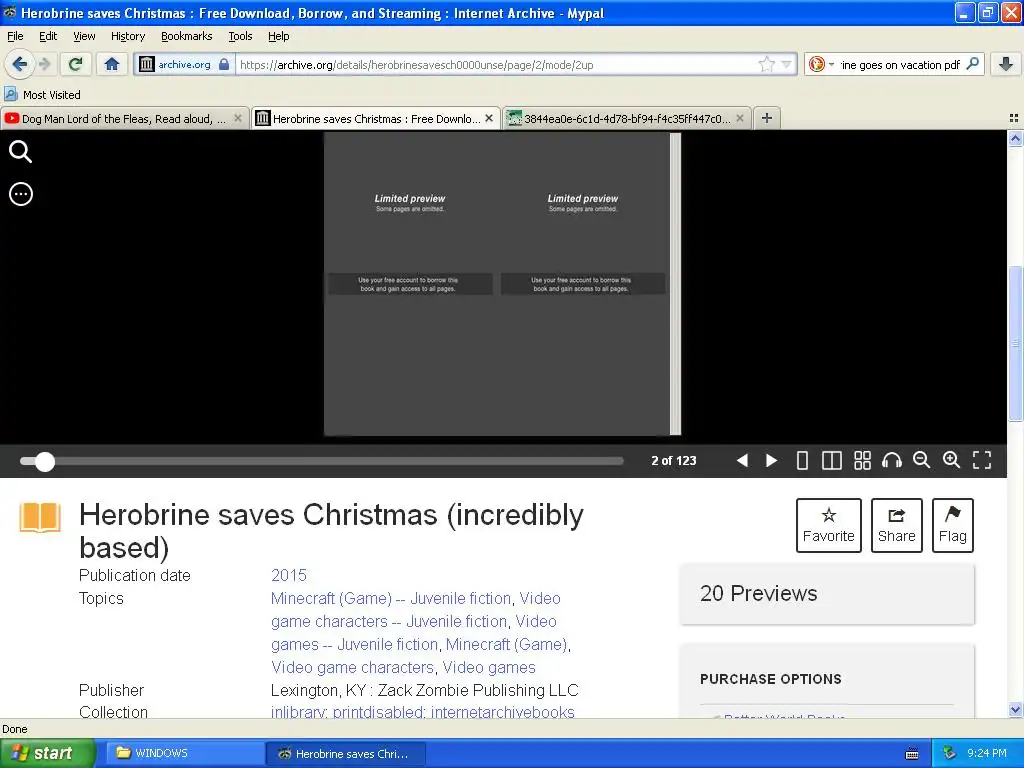Viewport: 1024px width, 768px height.
Task: Zoom out of the book
Action: (921, 460)
